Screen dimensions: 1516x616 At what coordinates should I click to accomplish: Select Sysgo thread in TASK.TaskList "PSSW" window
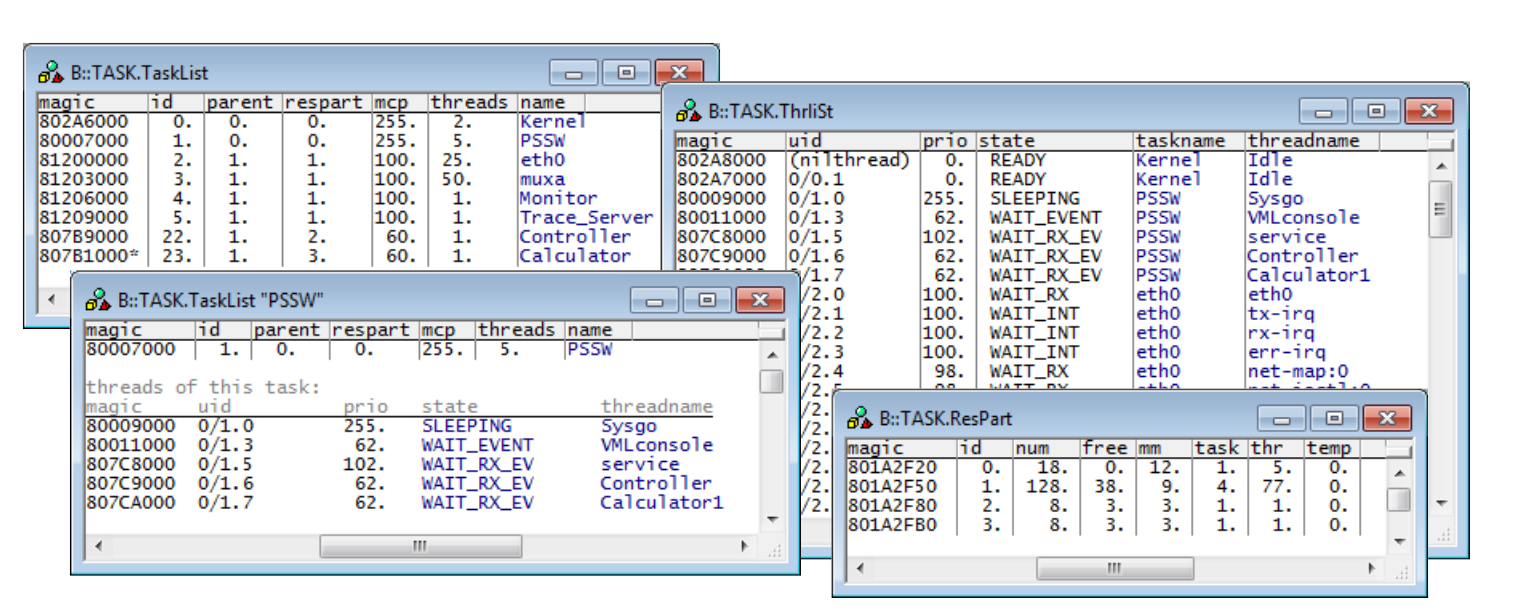628,426
